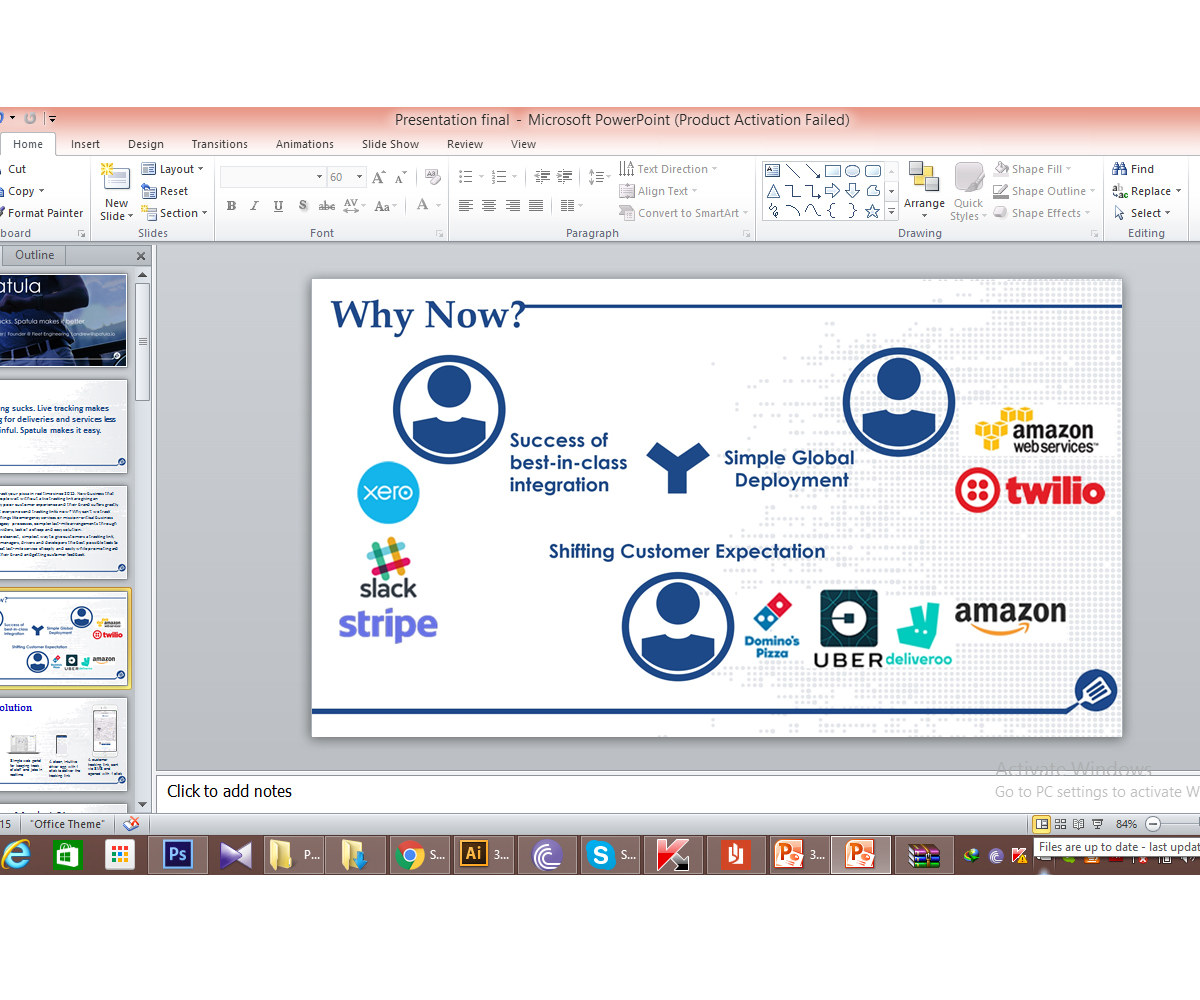Open the Animations ribbon tab
This screenshot has width=1200, height=1000.
click(305, 144)
